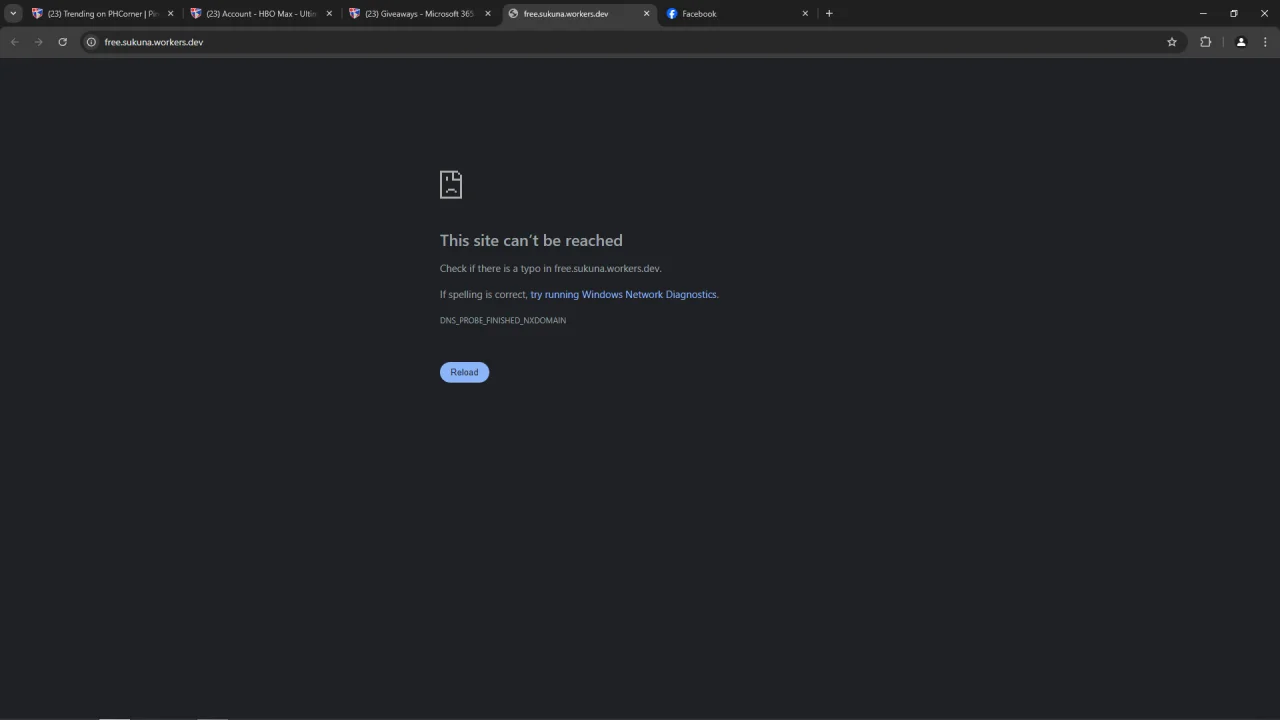Screen dimensions: 1280x720
Task: Open the browser profile icon
Action: pos(1241,42)
